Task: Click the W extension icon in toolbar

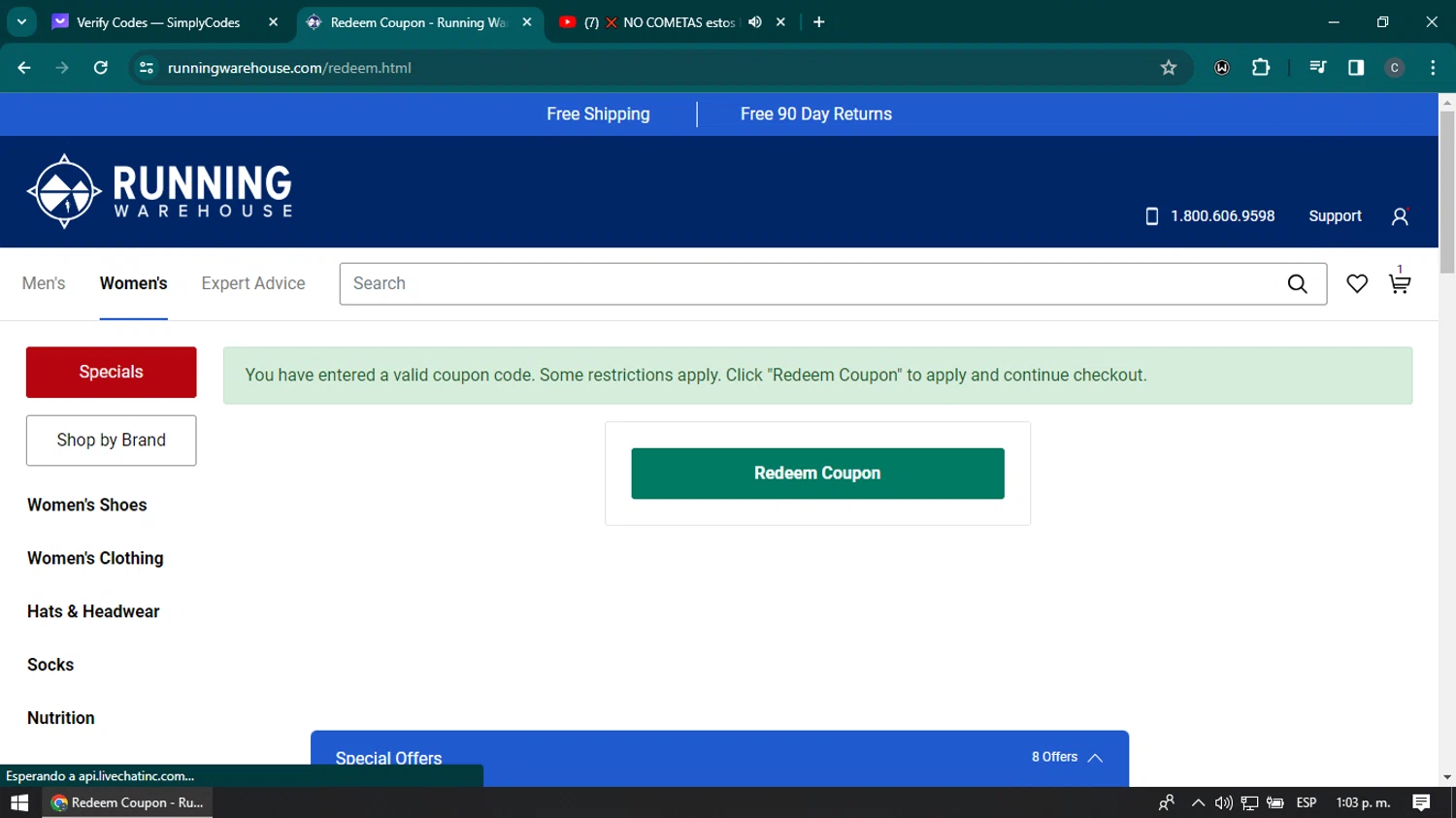Action: pyautogui.click(x=1222, y=68)
